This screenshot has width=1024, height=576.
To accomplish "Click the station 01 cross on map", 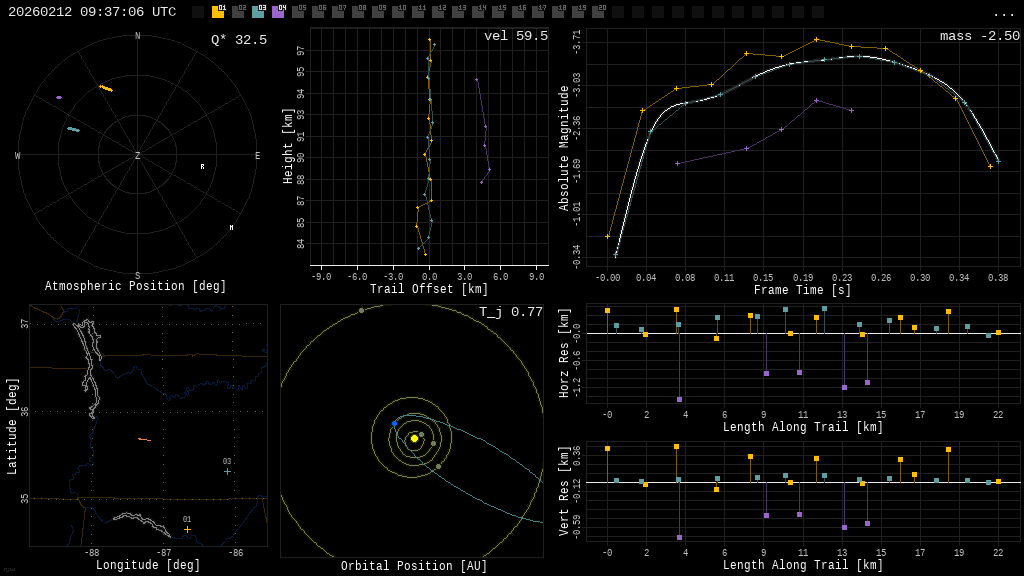I will tap(187, 529).
